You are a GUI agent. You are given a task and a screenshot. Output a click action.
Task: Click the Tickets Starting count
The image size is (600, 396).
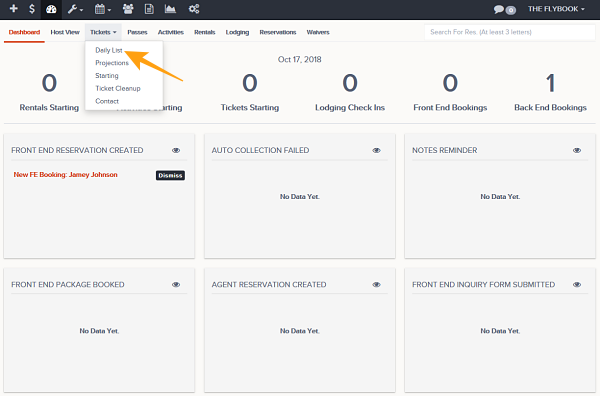coord(250,83)
